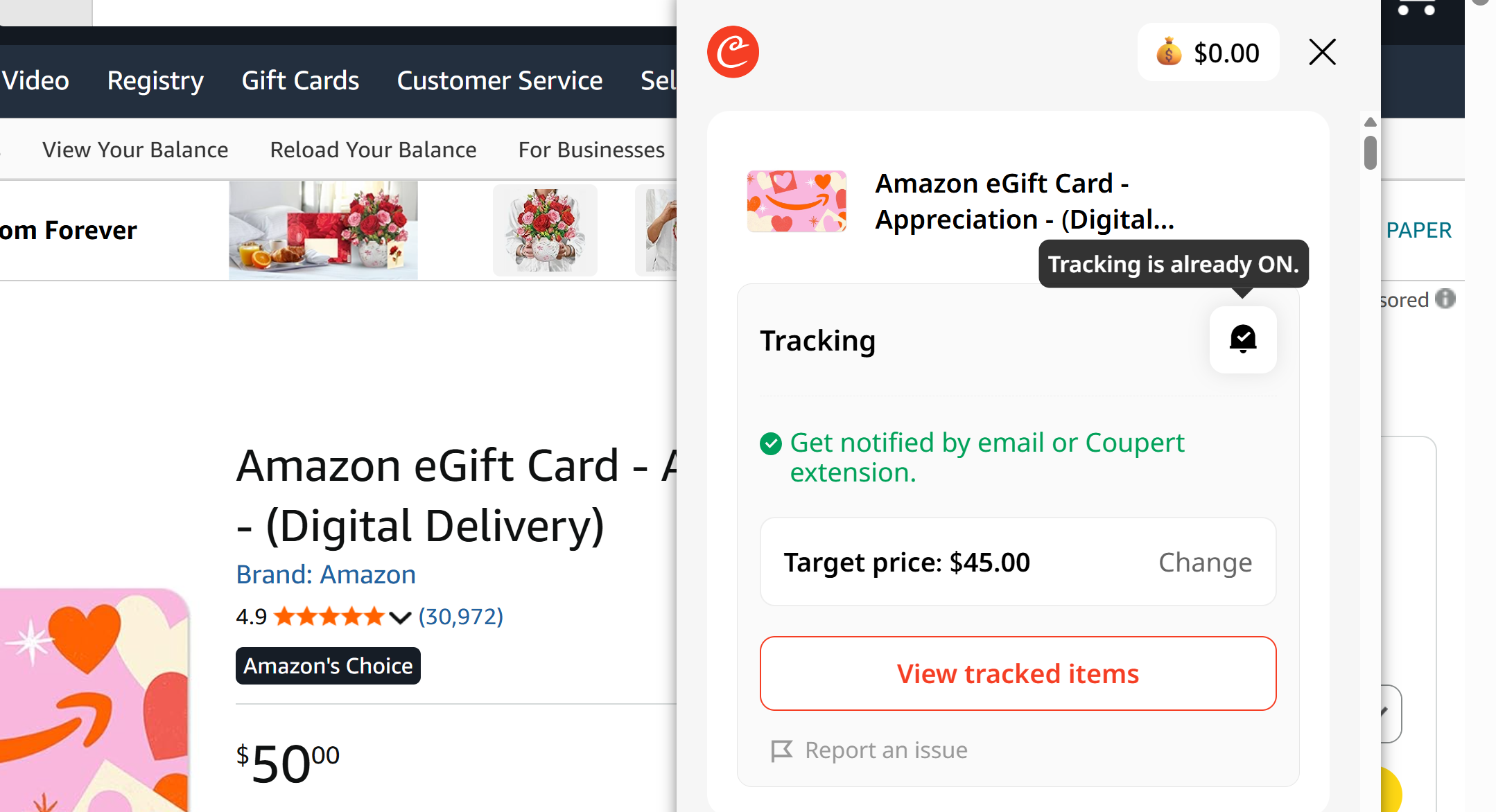Image resolution: width=1496 pixels, height=812 pixels.
Task: Click the scrollbar up arrow in panel
Action: [x=1370, y=122]
